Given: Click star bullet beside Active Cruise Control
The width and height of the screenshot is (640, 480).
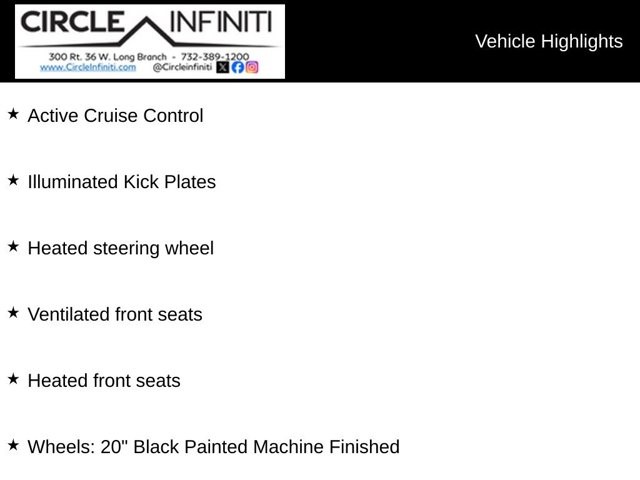Looking at the screenshot, I should point(13,114).
